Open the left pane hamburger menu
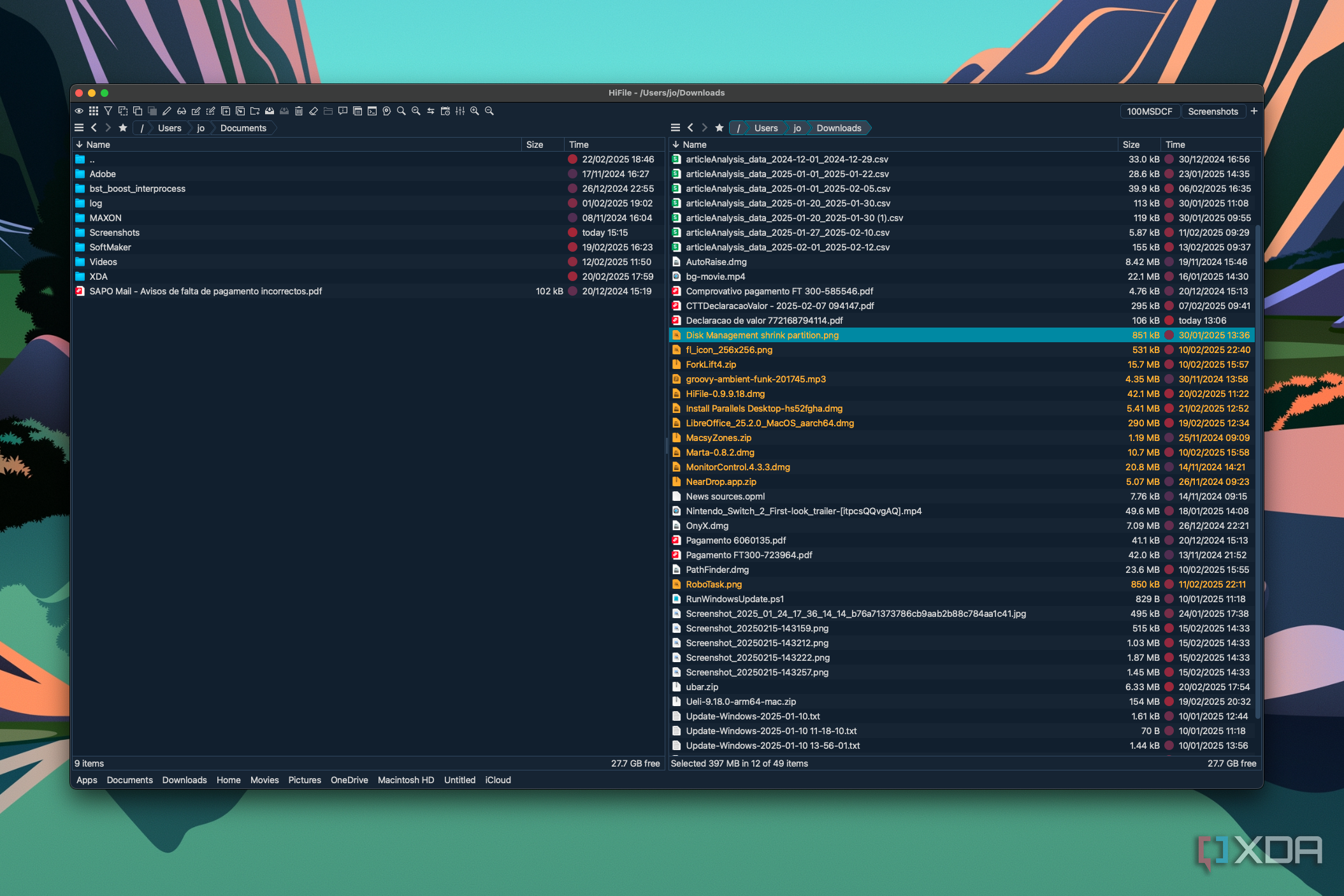This screenshot has width=1344, height=896. [x=79, y=127]
